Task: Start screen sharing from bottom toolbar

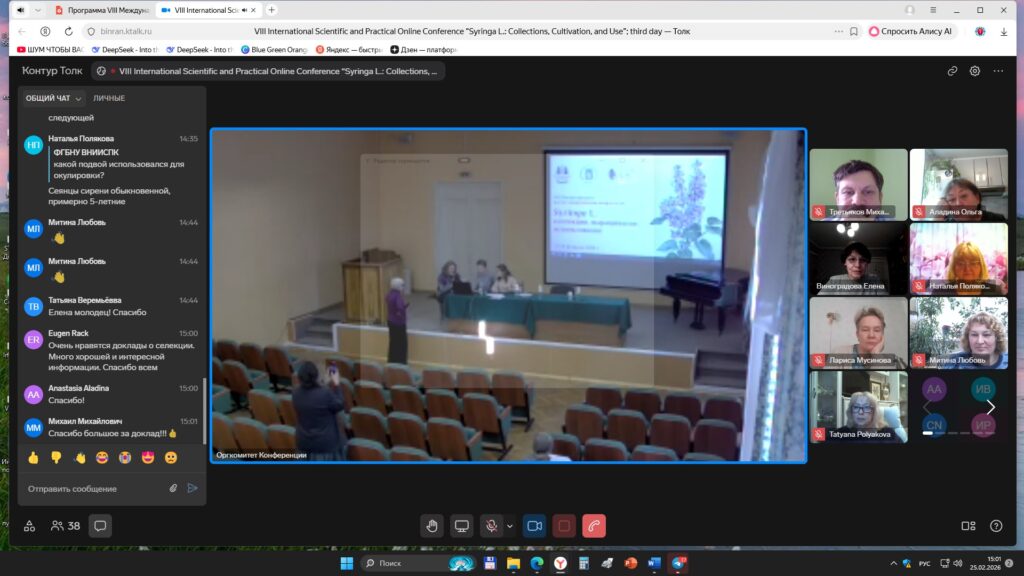Action: pyautogui.click(x=461, y=526)
